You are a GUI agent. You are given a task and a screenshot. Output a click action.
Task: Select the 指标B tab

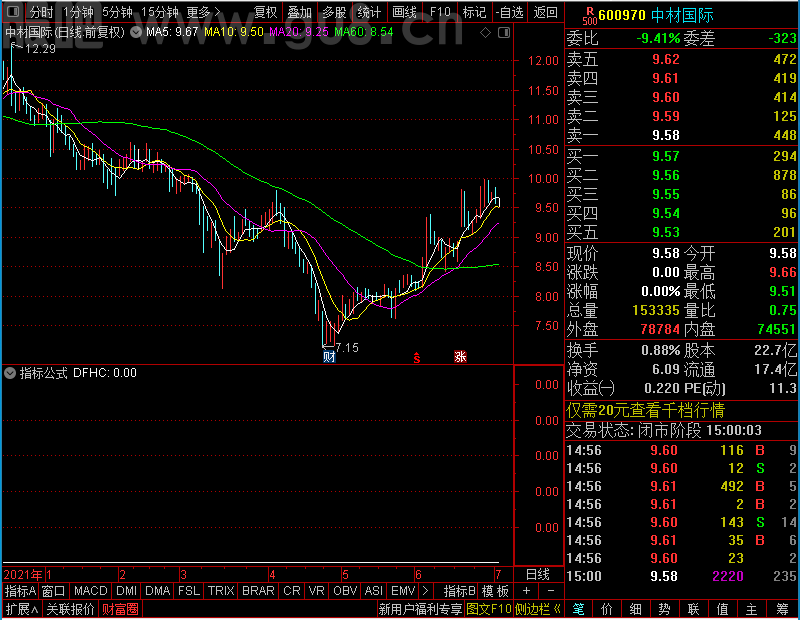[460, 591]
